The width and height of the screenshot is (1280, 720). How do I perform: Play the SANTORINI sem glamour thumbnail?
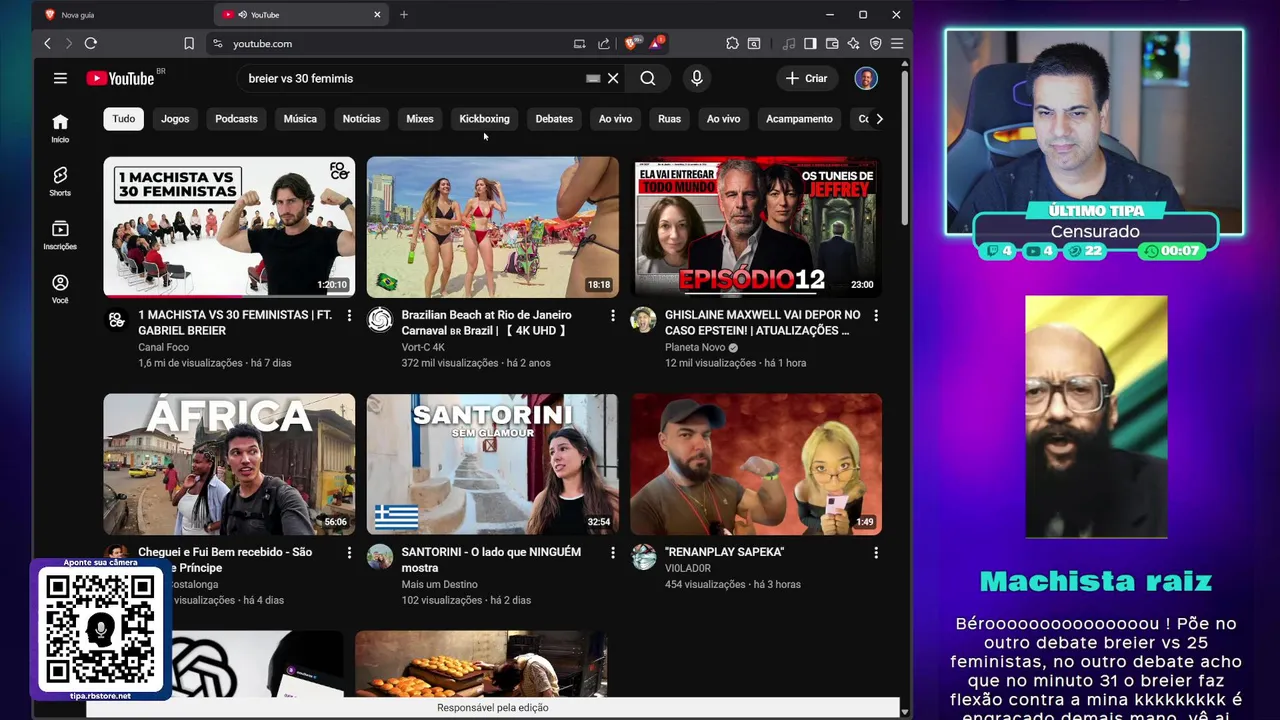pyautogui.click(x=492, y=464)
